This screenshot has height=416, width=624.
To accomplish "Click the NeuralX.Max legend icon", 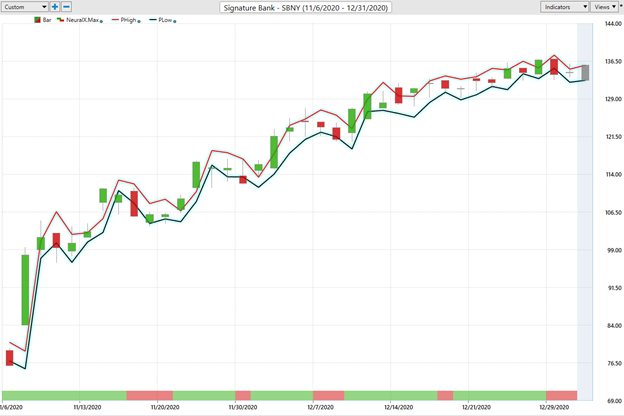I will coord(60,20).
